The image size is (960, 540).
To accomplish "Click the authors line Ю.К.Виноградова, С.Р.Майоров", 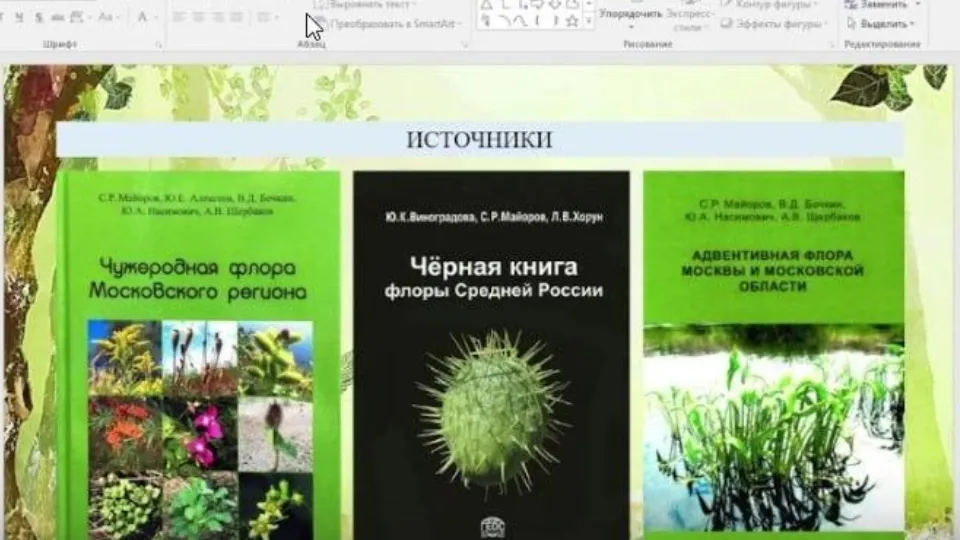I will (493, 217).
